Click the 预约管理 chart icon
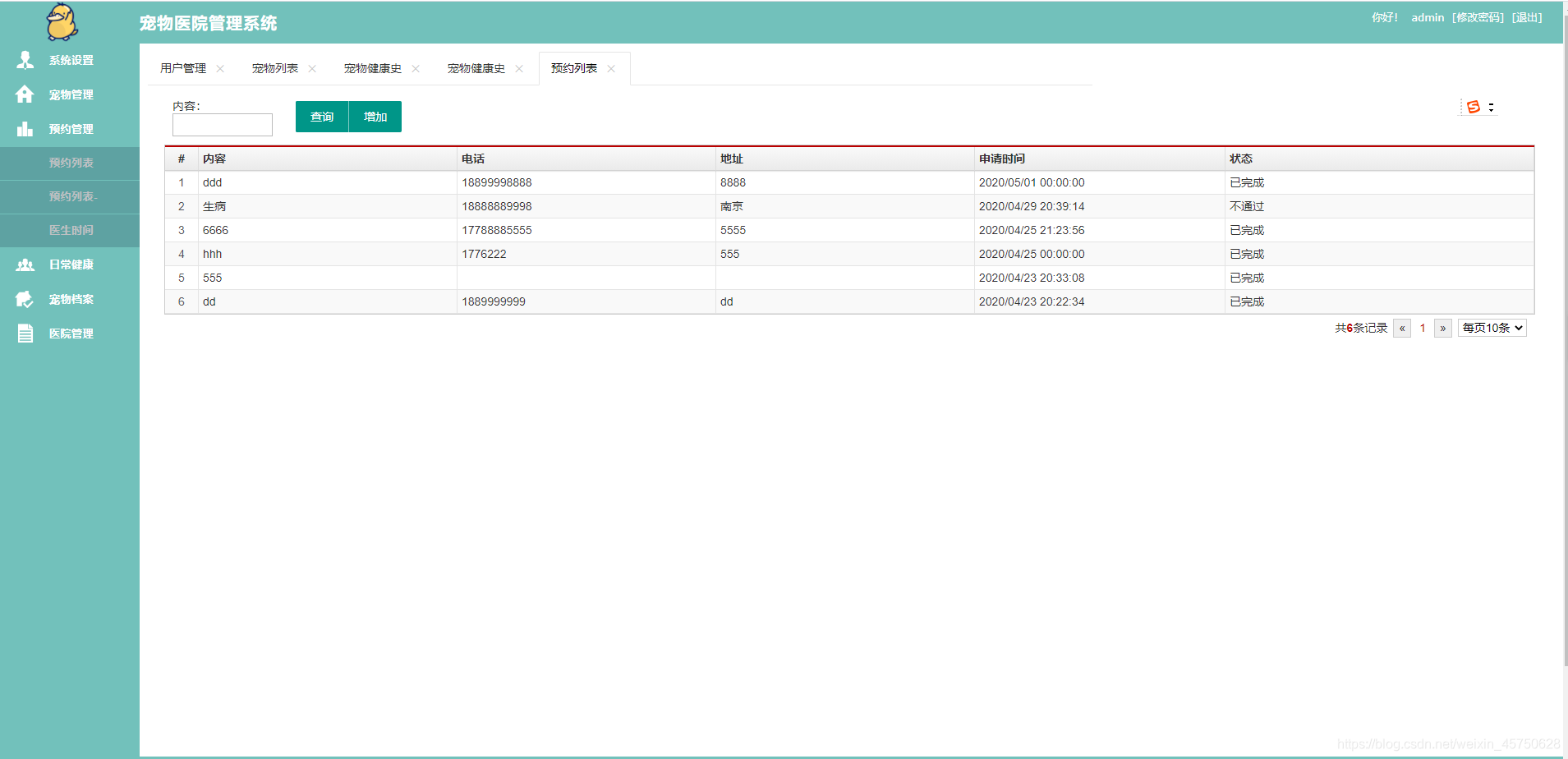The image size is (1568, 759). coord(25,129)
